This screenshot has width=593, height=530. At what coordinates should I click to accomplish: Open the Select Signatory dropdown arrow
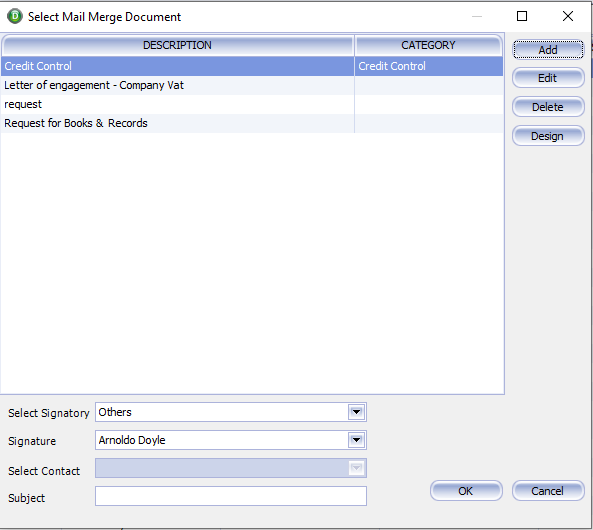356,412
